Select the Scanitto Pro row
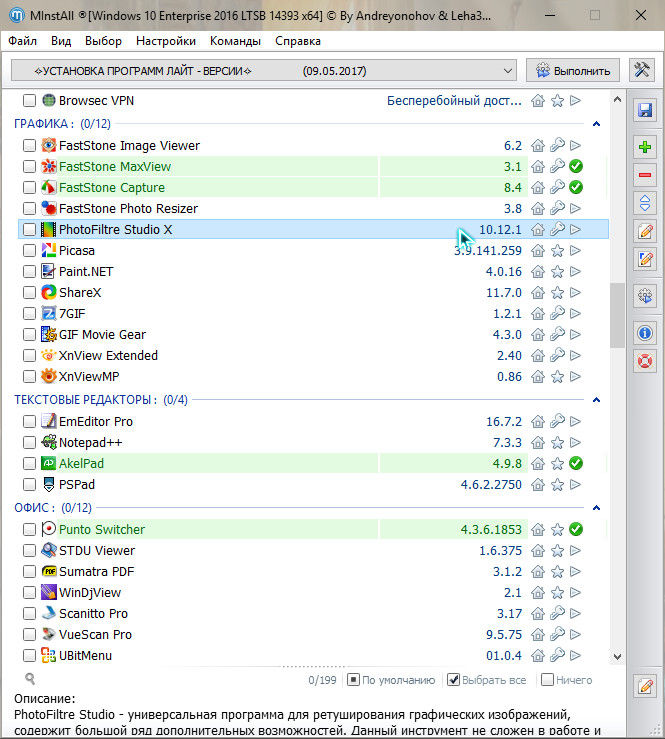This screenshot has width=665, height=739. coord(313,614)
